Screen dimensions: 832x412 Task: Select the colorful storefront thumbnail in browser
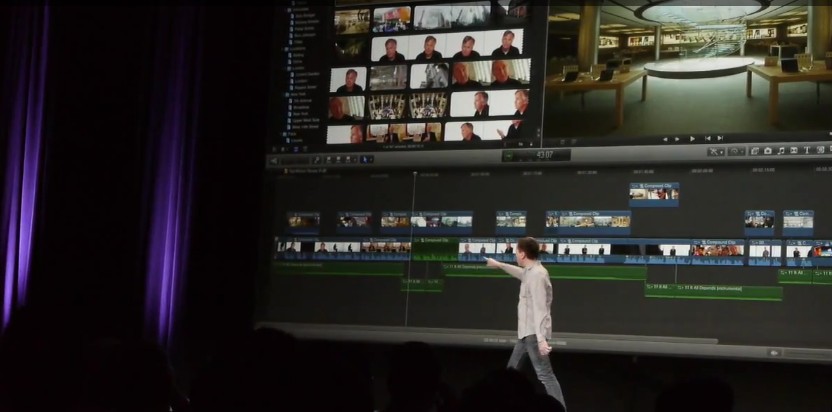point(392,20)
